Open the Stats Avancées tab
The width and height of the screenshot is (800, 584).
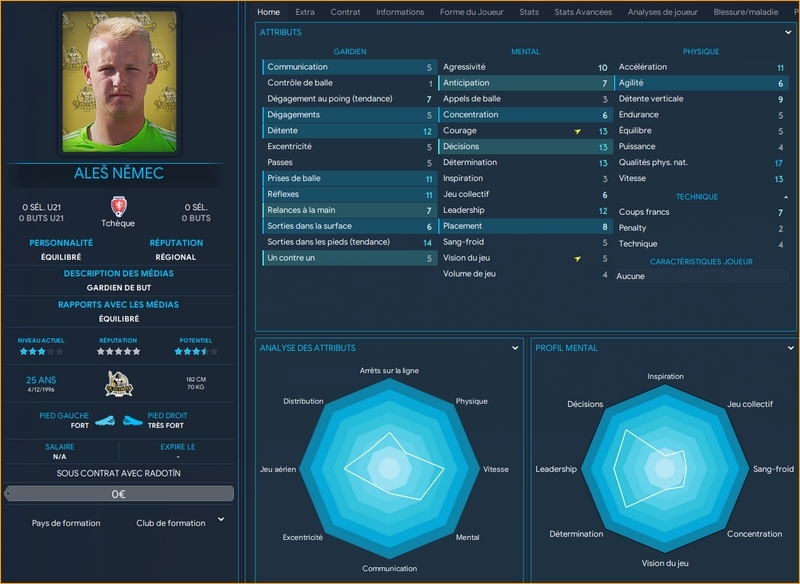[583, 12]
